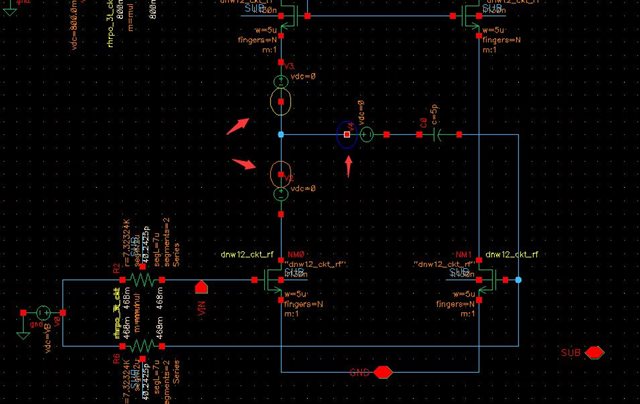This screenshot has width=640, height=404.
Task: Click the blue-circled selected V4 terminal
Action: (347, 134)
